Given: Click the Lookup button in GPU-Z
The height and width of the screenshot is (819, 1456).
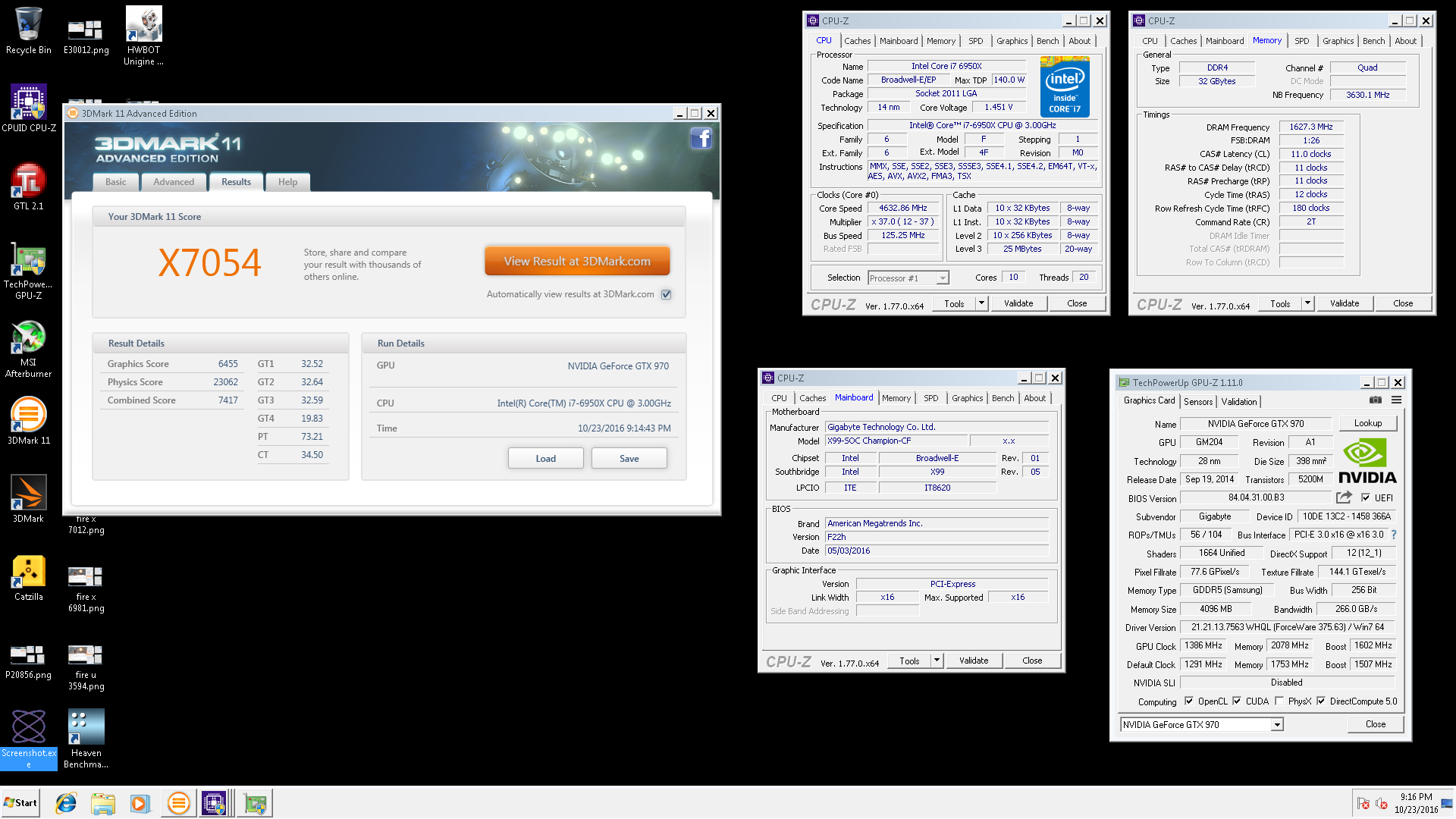Looking at the screenshot, I should click(1368, 423).
